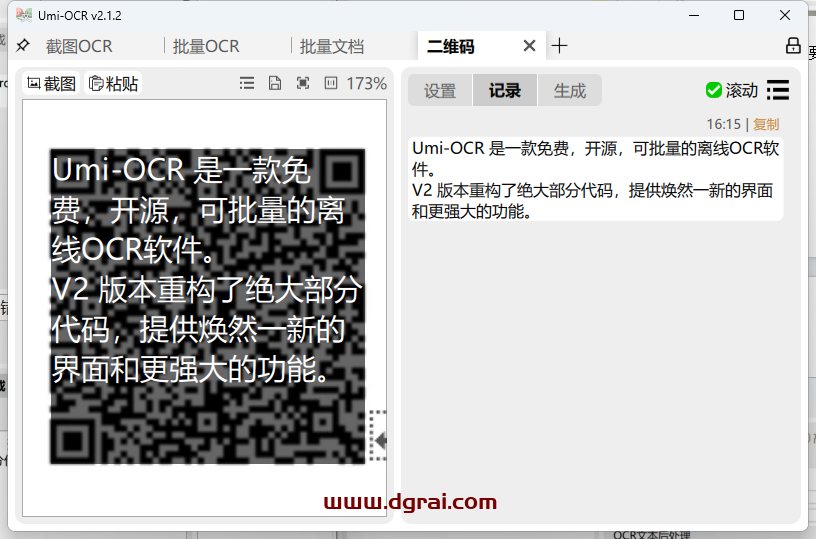Image resolution: width=816 pixels, height=539 pixels.
Task: Open the 批量OCR tab
Action: pyautogui.click(x=206, y=46)
